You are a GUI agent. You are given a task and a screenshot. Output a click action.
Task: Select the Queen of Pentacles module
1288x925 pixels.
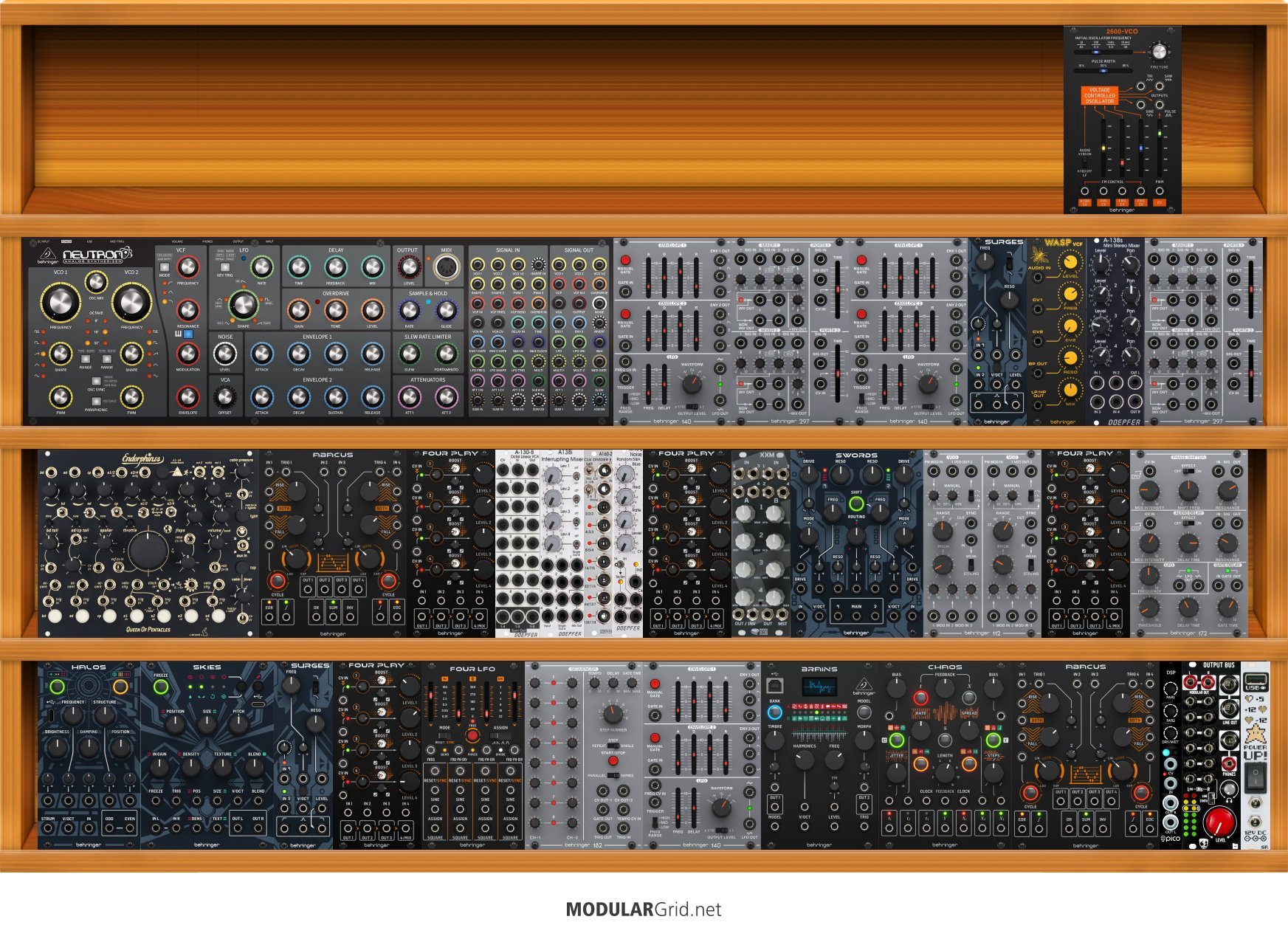pos(148,544)
